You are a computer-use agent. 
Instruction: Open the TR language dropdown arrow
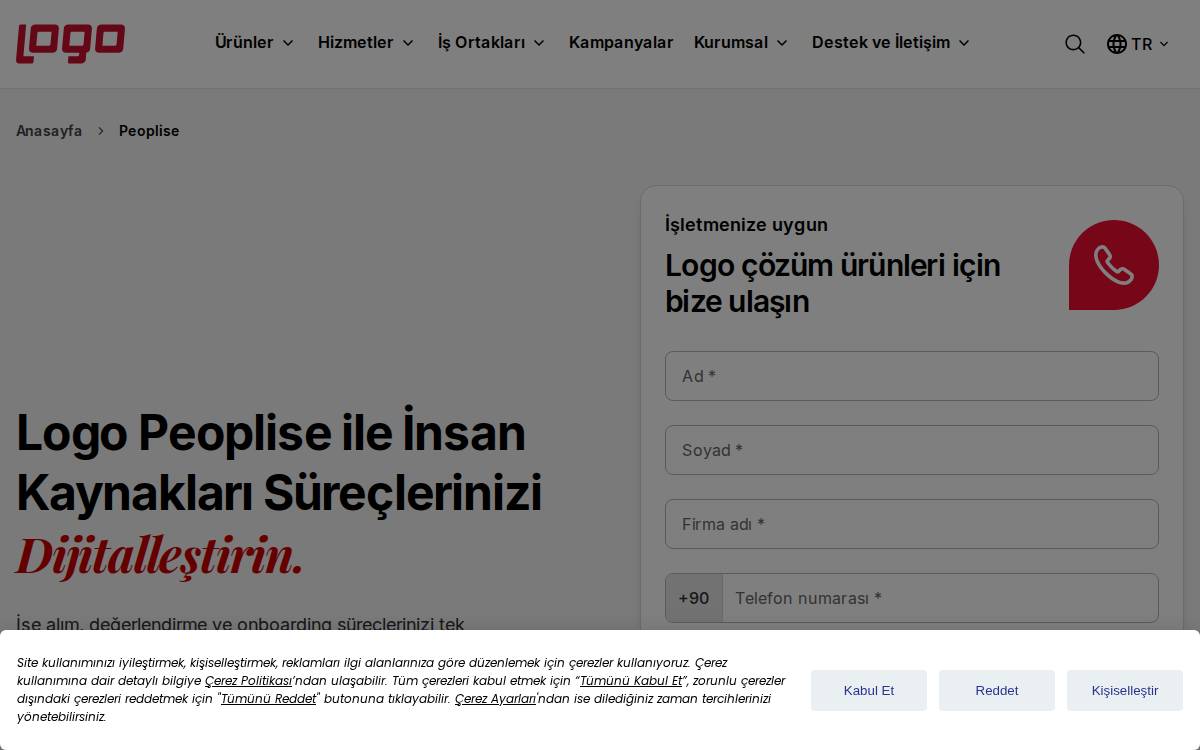tap(1164, 44)
